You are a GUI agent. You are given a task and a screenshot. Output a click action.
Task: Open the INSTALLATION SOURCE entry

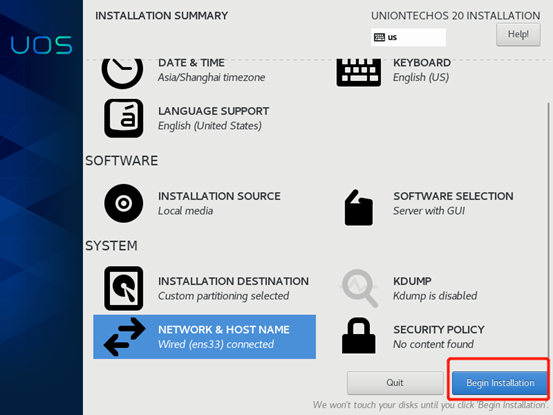(219, 196)
